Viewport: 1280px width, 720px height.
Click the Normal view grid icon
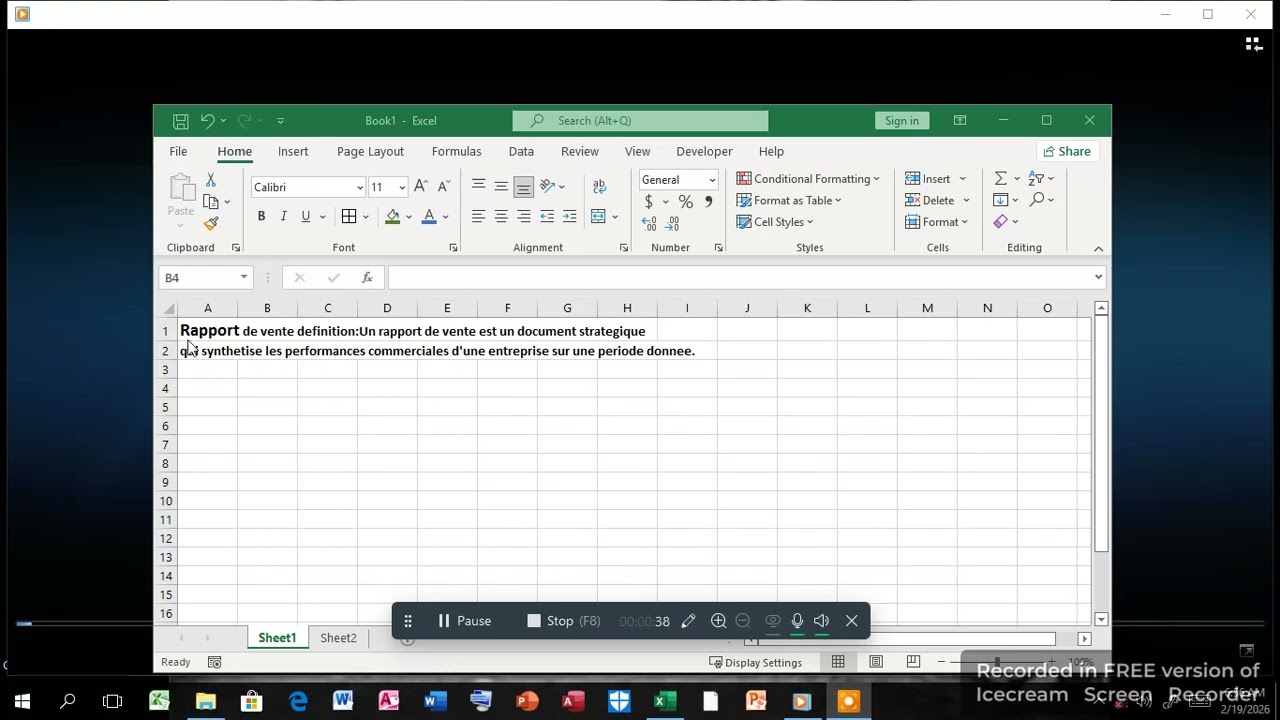click(838, 662)
